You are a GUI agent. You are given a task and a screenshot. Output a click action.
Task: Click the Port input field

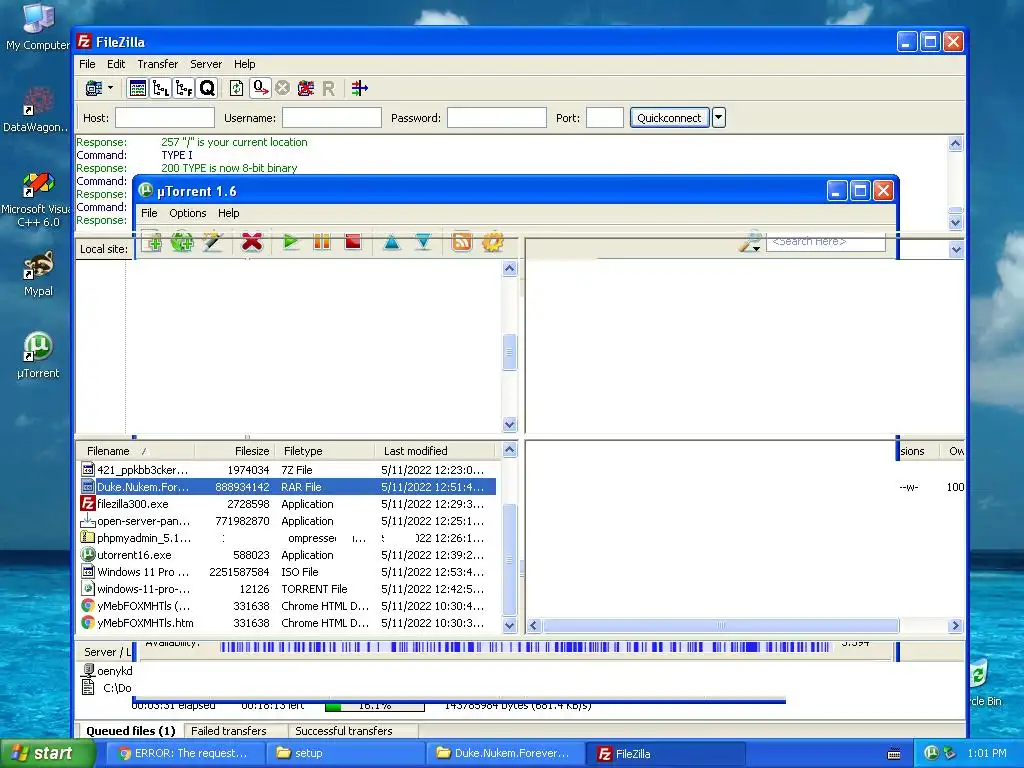(605, 118)
